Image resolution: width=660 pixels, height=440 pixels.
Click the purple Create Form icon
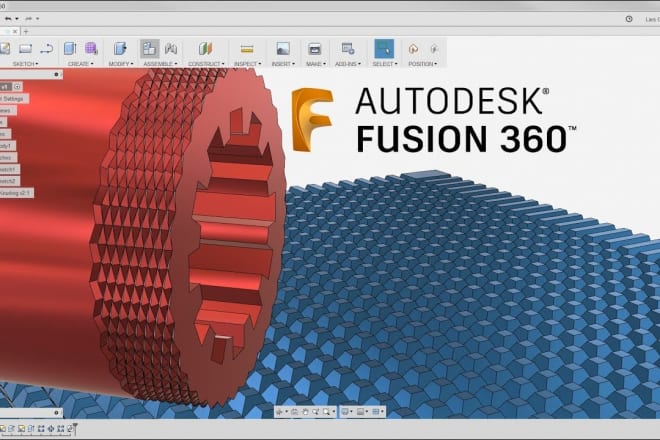click(91, 48)
